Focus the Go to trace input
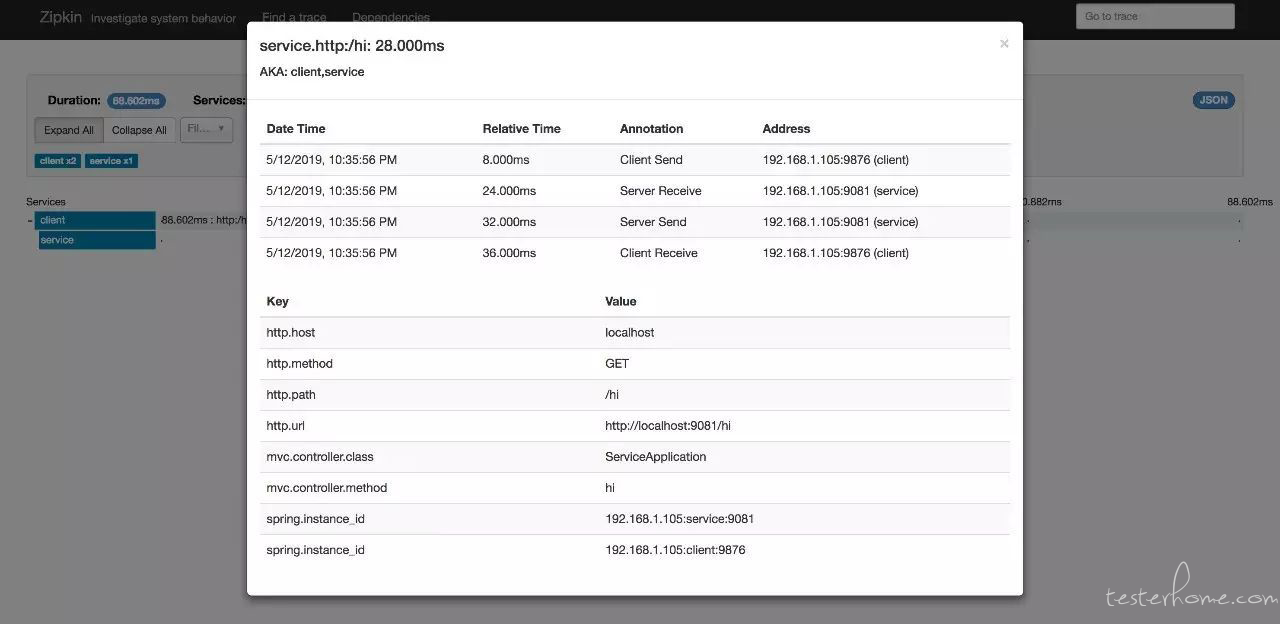1280x624 pixels. tap(1155, 16)
